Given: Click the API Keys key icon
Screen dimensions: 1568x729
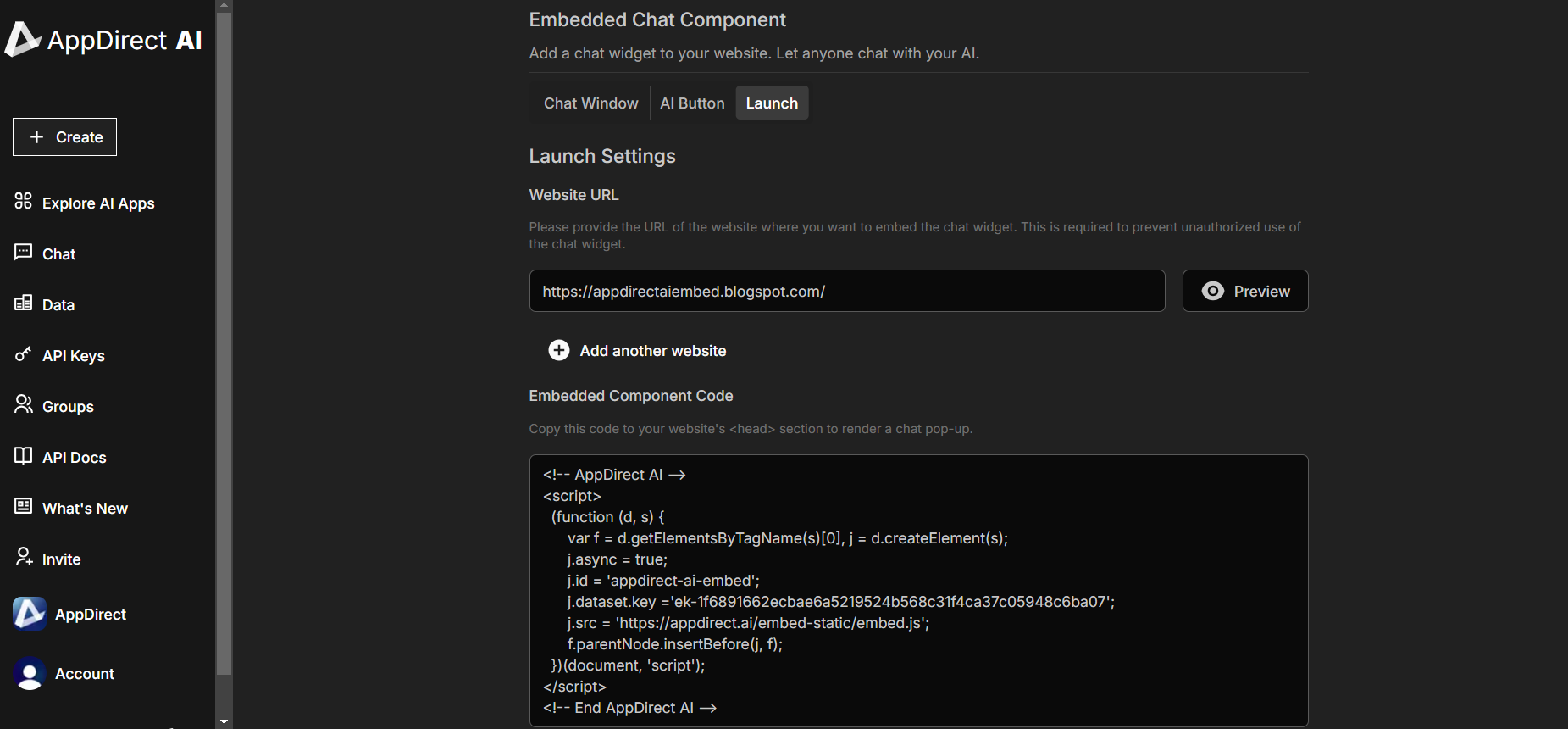Looking at the screenshot, I should [24, 353].
